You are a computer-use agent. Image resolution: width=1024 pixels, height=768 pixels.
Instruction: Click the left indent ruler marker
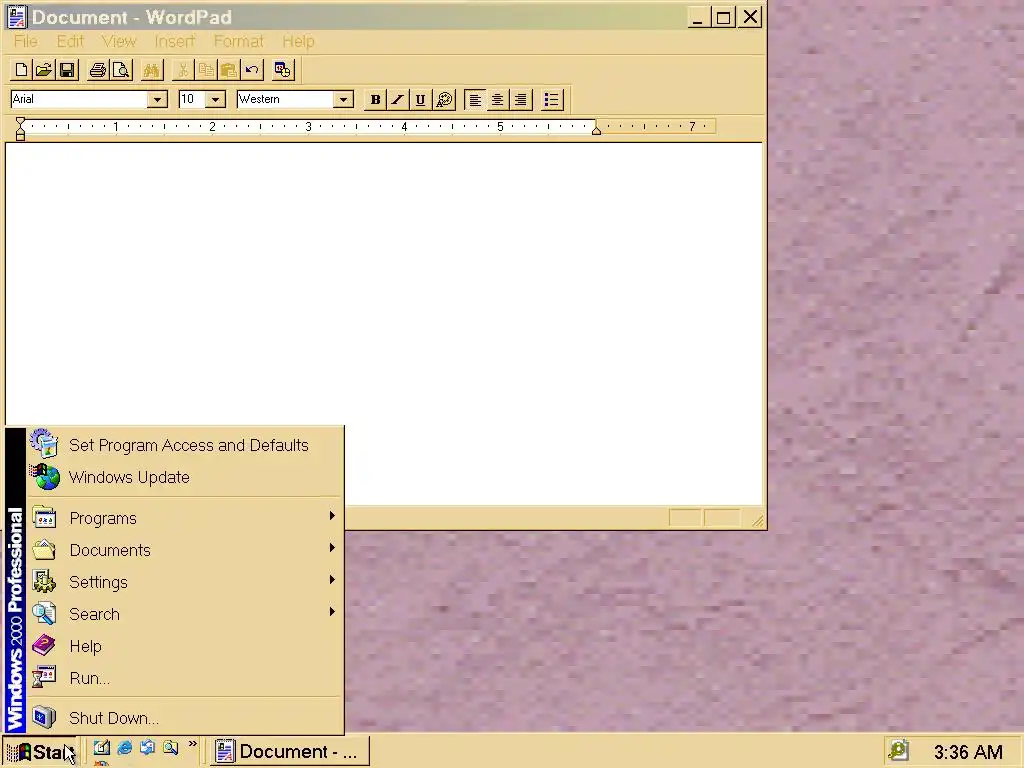point(20,133)
